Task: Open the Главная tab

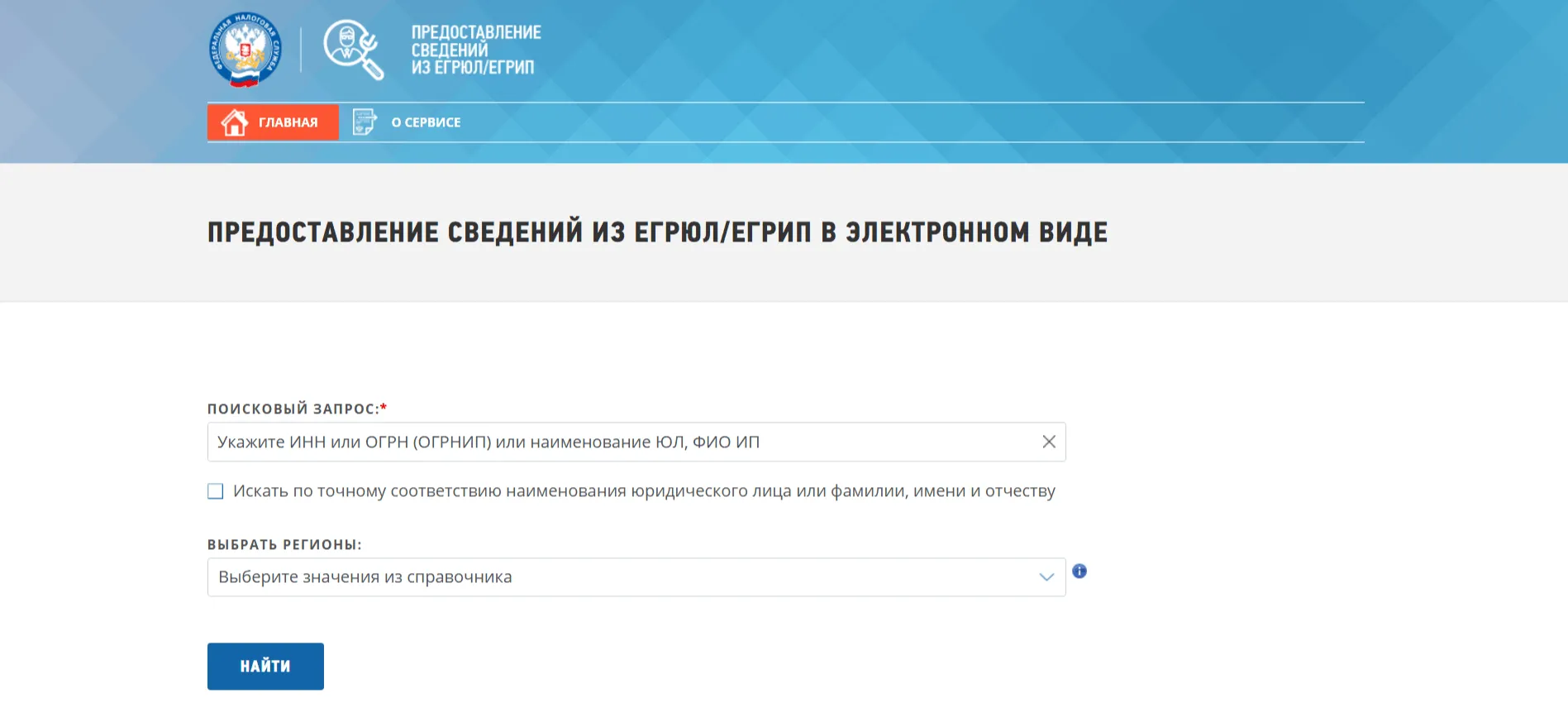Action: 287,122
